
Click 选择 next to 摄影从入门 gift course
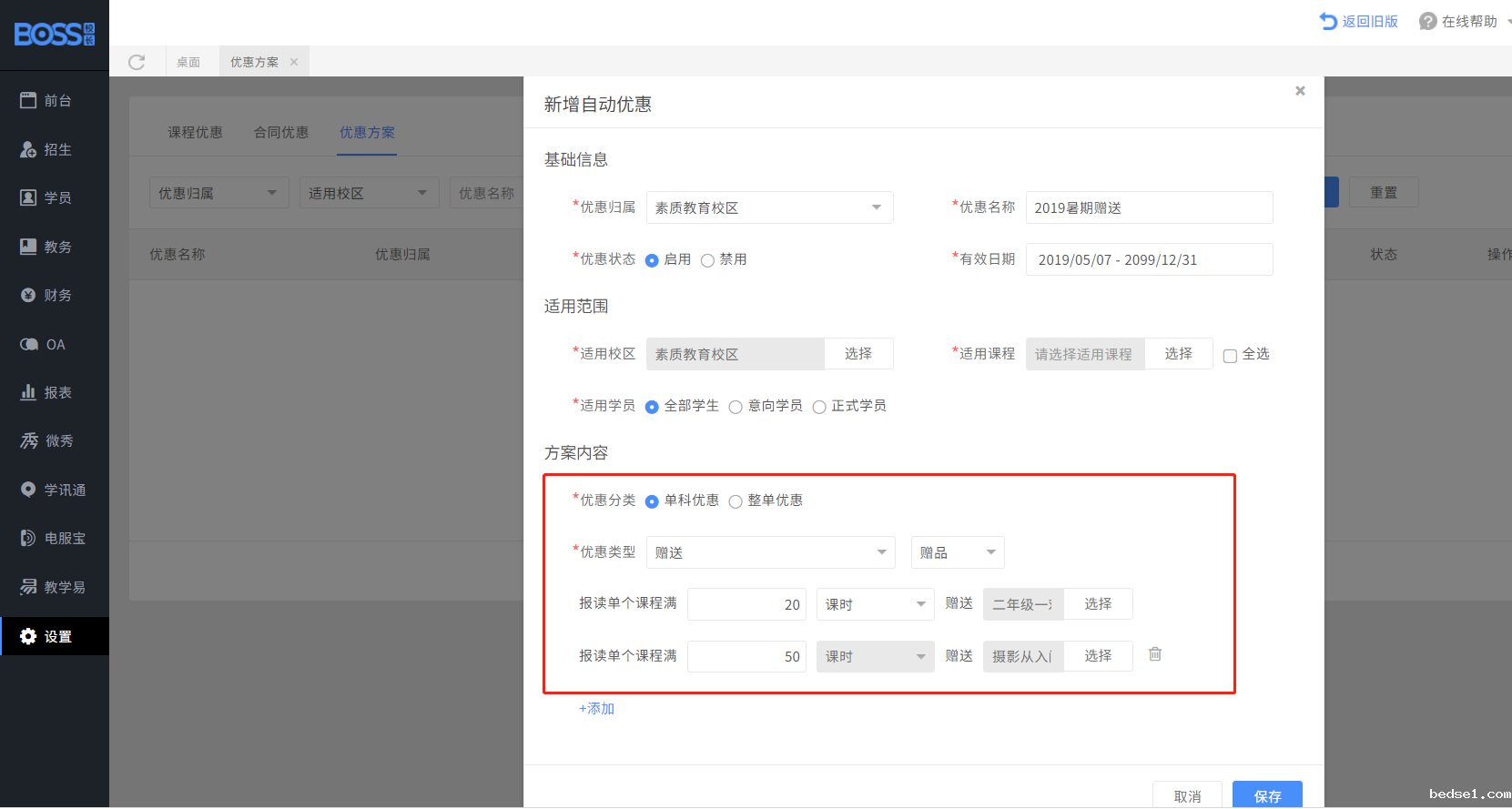(1099, 656)
